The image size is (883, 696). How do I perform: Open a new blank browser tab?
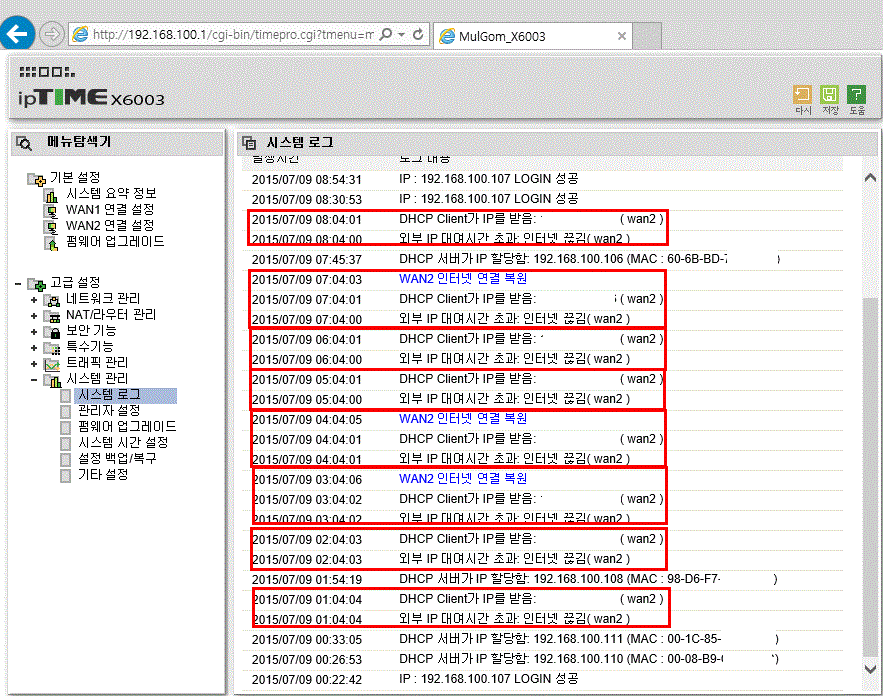click(647, 36)
